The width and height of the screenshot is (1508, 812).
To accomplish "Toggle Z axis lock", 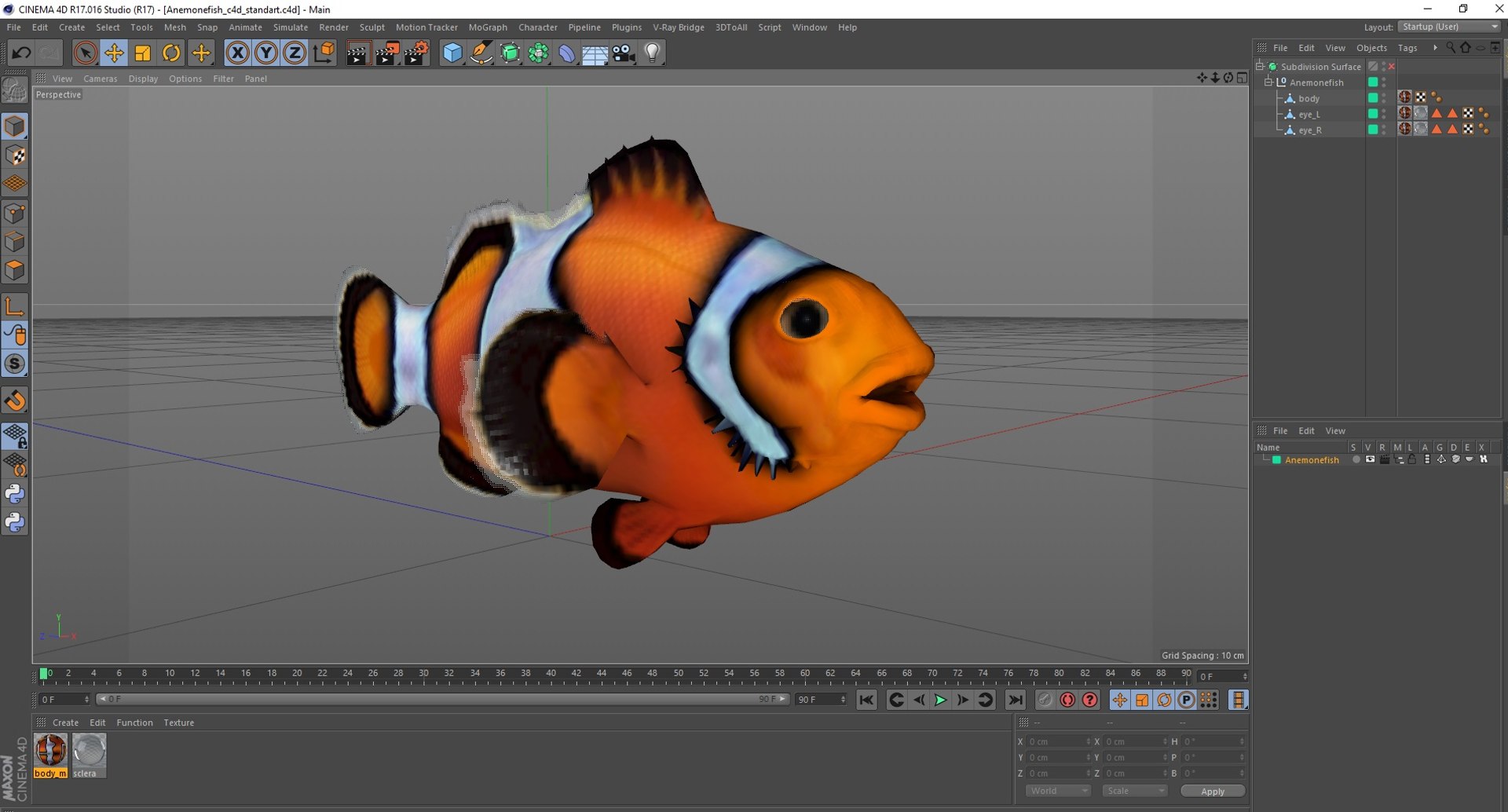I will coord(295,53).
